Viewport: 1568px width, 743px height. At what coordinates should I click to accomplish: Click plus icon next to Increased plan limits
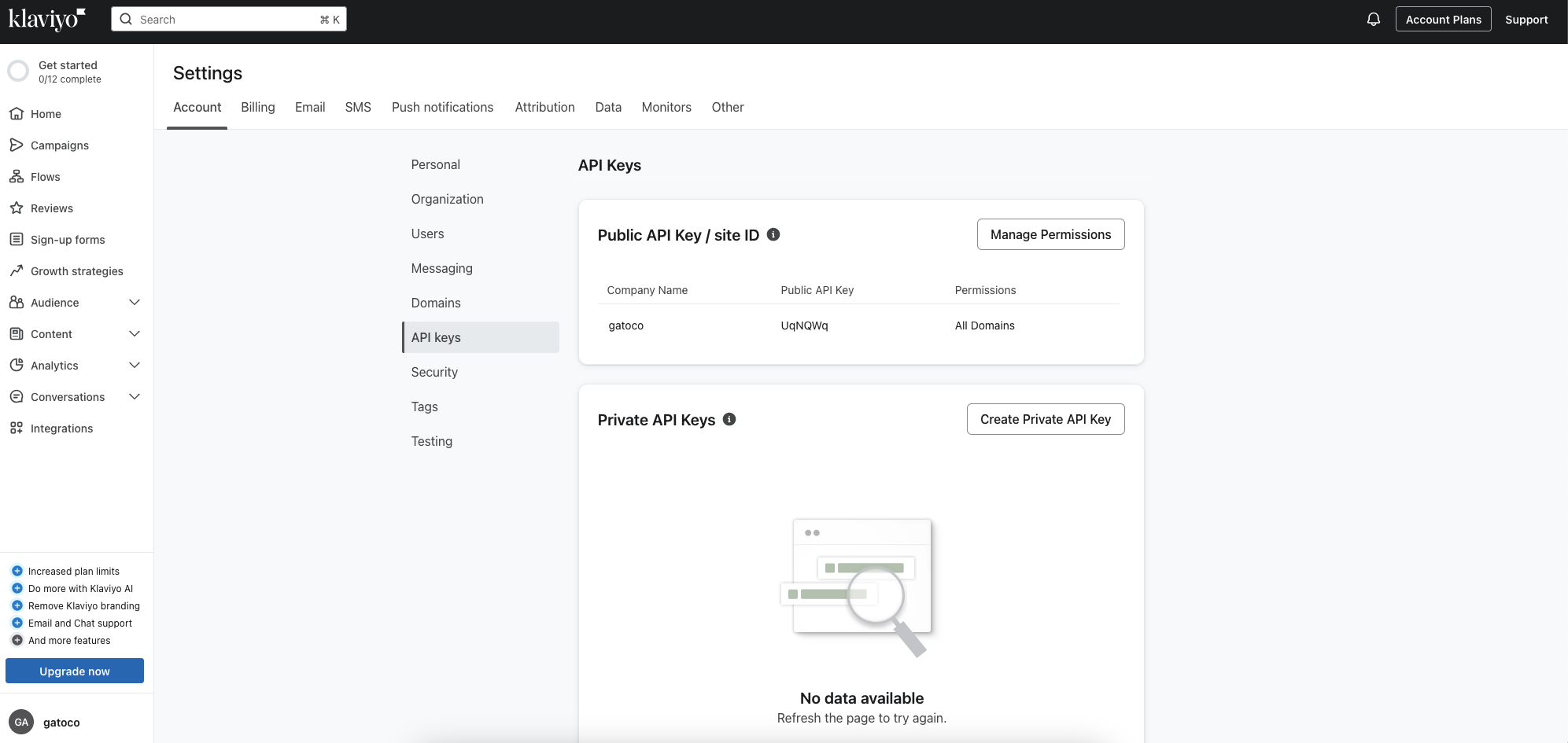coord(17,571)
